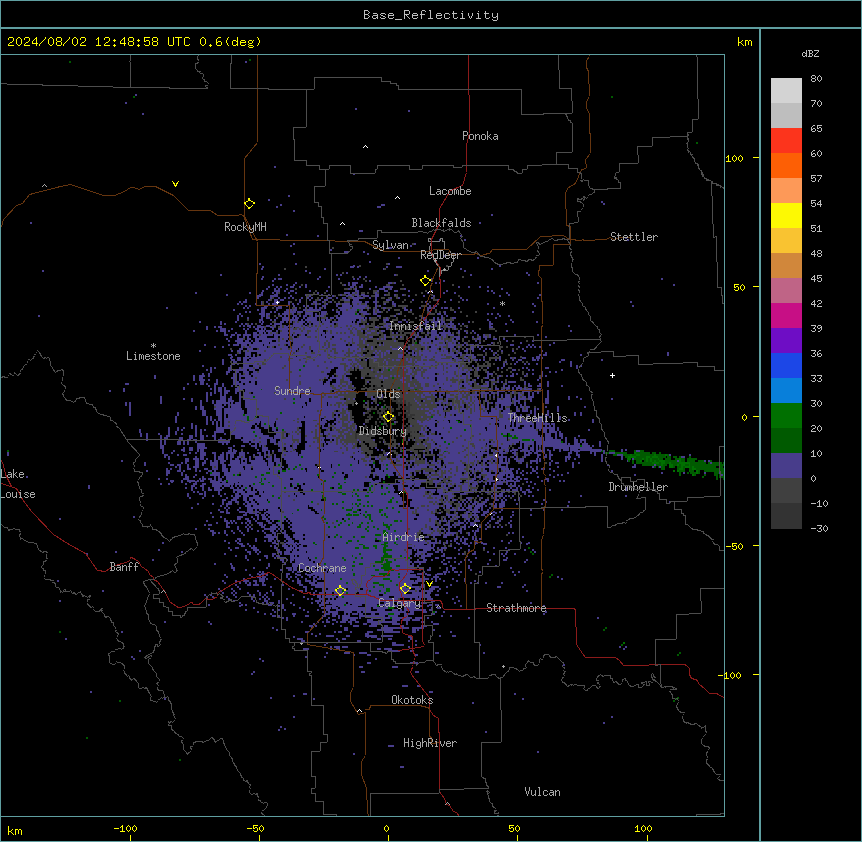Select the yellow diamond marker just south of RedDeer
The image size is (862, 842).
[425, 281]
